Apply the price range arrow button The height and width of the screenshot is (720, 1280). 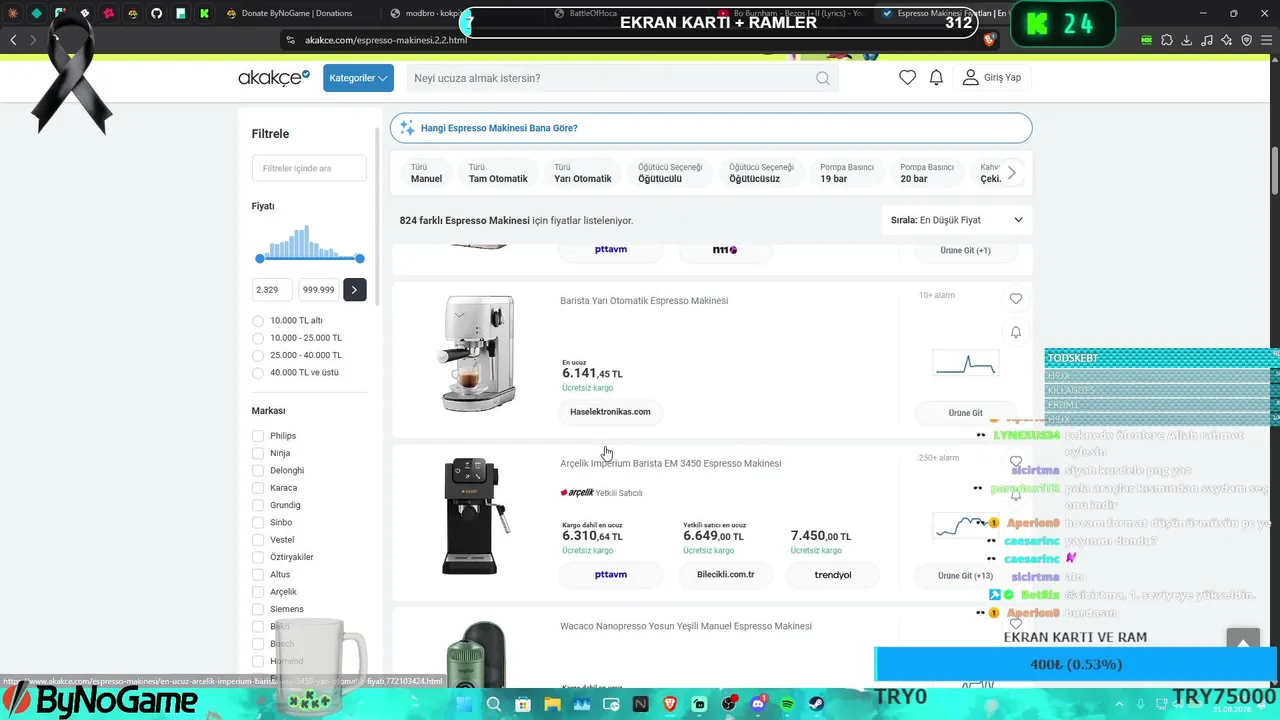(354, 290)
